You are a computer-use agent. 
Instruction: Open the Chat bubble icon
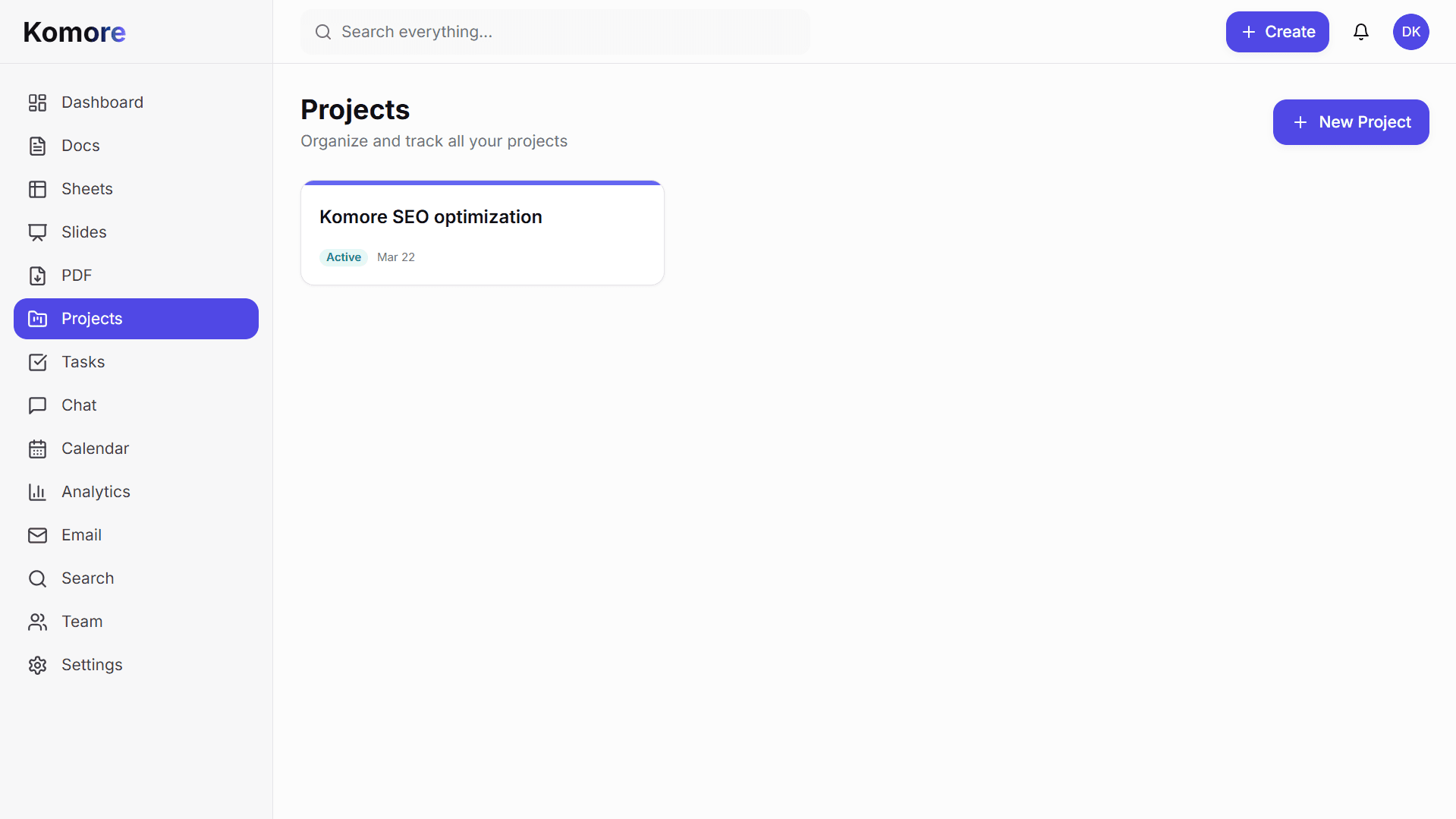38,405
